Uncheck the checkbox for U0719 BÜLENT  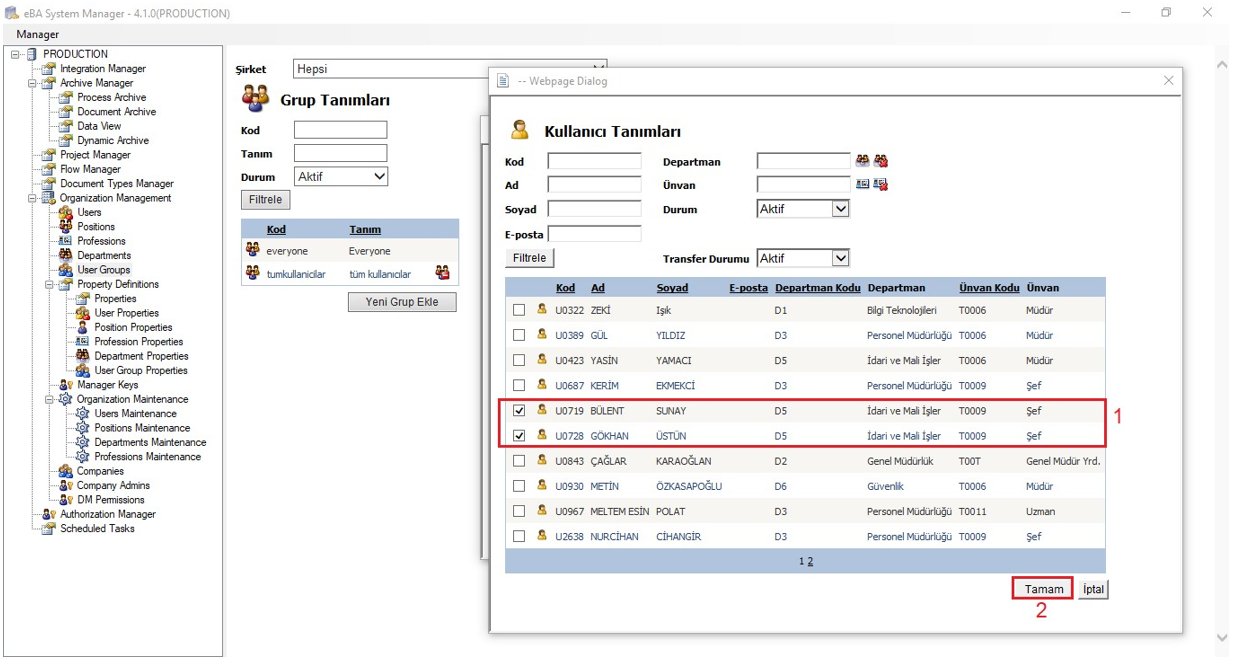point(519,410)
